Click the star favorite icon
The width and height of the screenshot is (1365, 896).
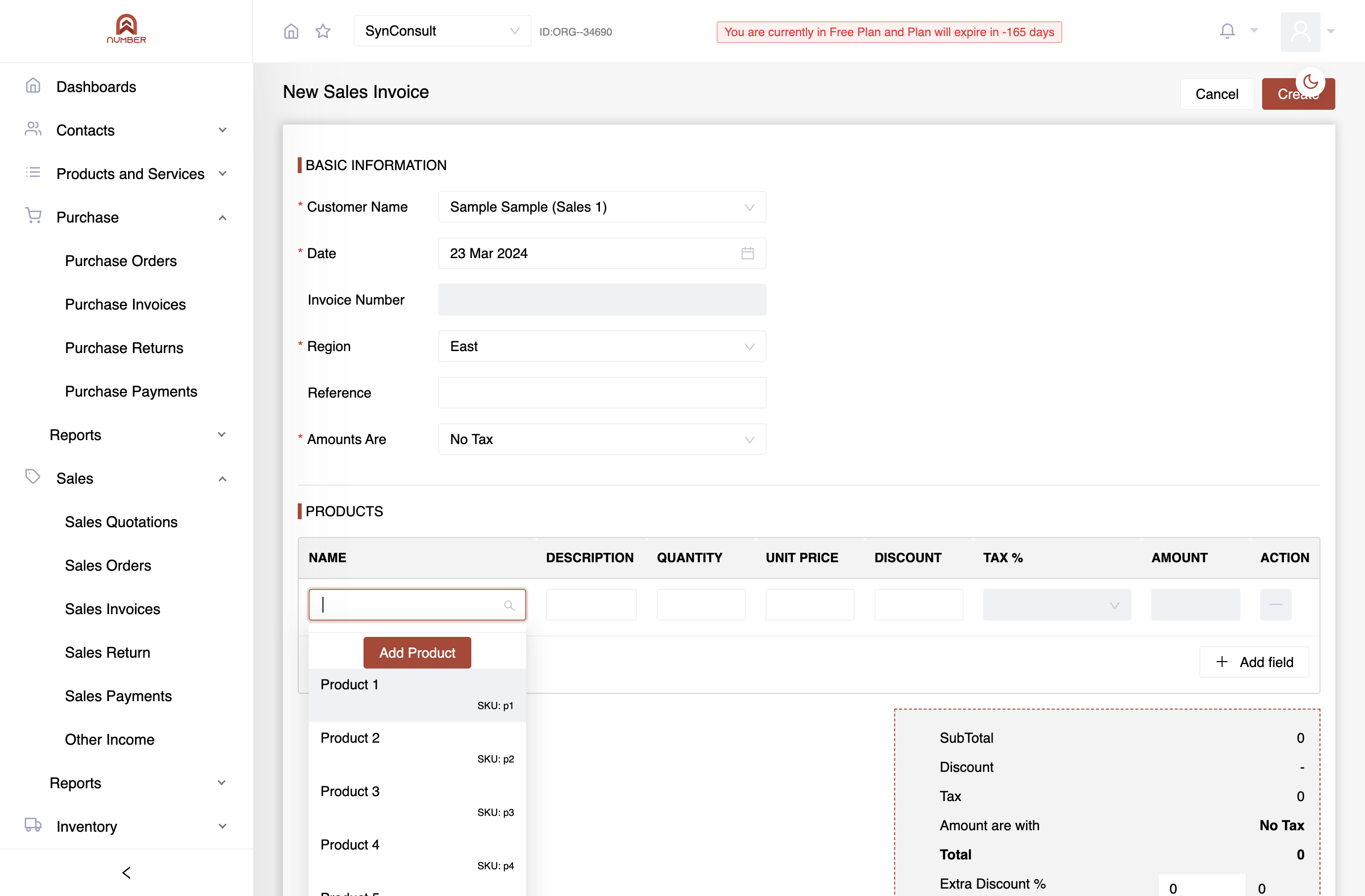pyautogui.click(x=323, y=31)
